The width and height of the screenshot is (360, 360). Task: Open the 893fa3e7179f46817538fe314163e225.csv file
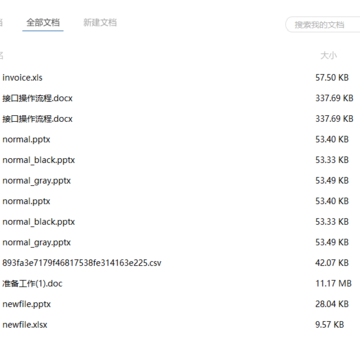coord(82,263)
